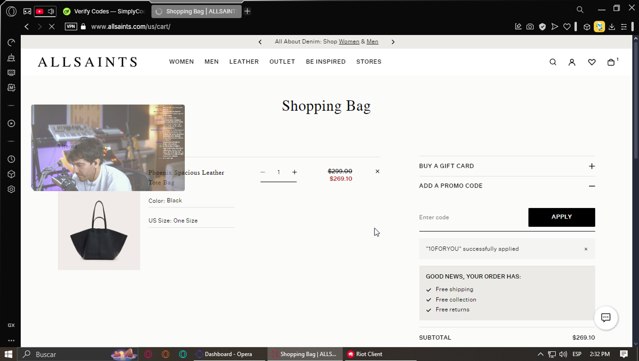Collapse the ADD A PROMO CODE section
This screenshot has width=639, height=361.
click(x=507, y=186)
